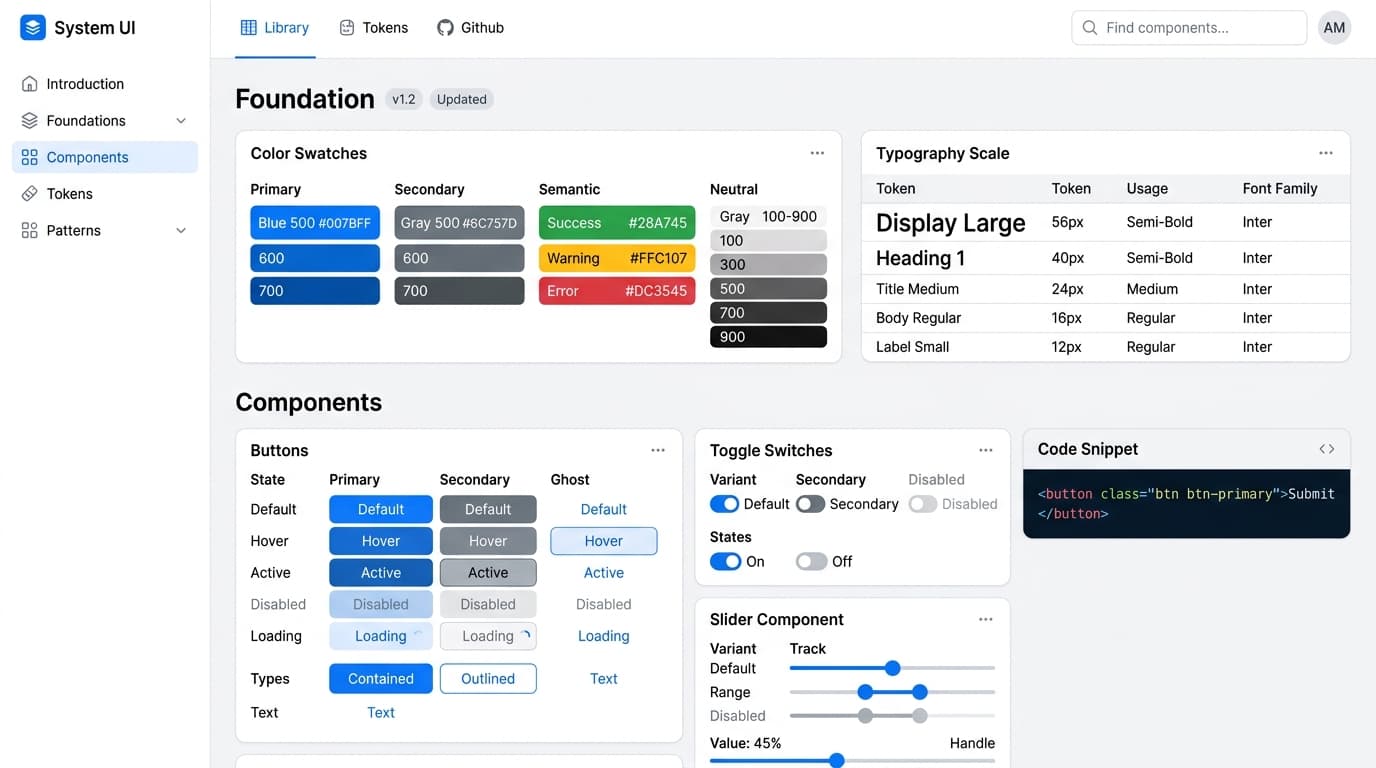Click the Contained type button
The image size is (1376, 768).
click(x=381, y=679)
